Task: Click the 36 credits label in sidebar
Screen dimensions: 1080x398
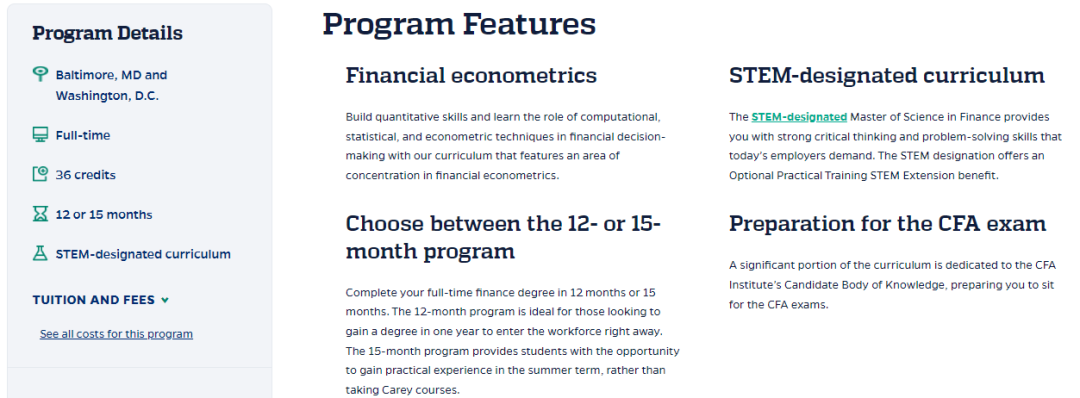Action: (x=85, y=175)
